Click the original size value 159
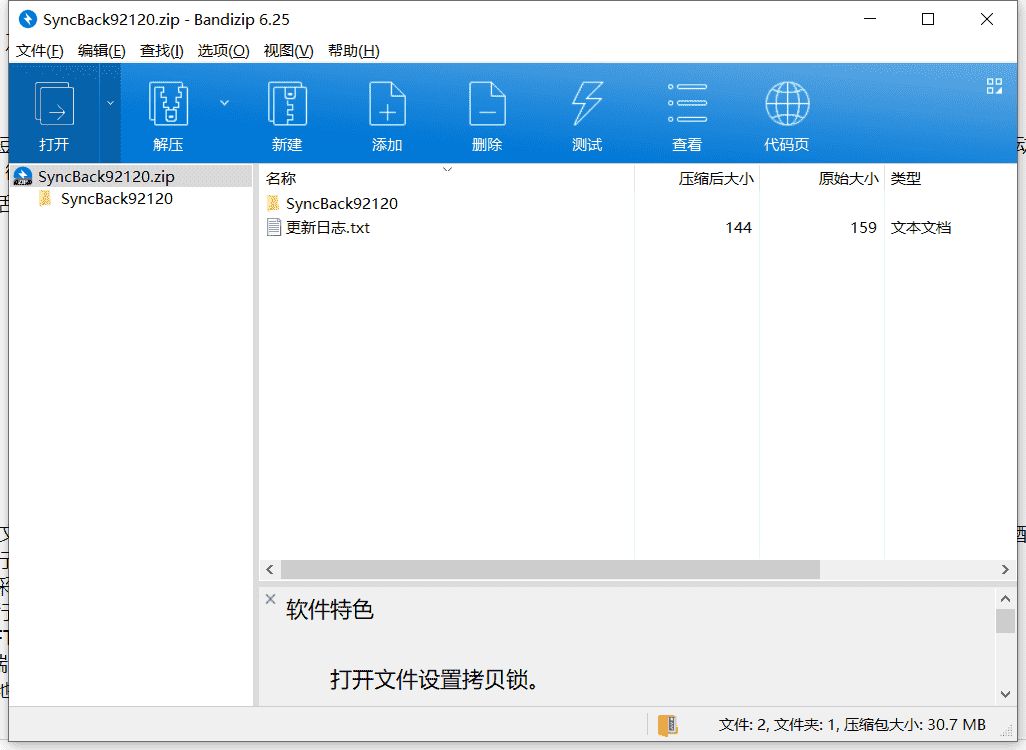 pyautogui.click(x=863, y=228)
